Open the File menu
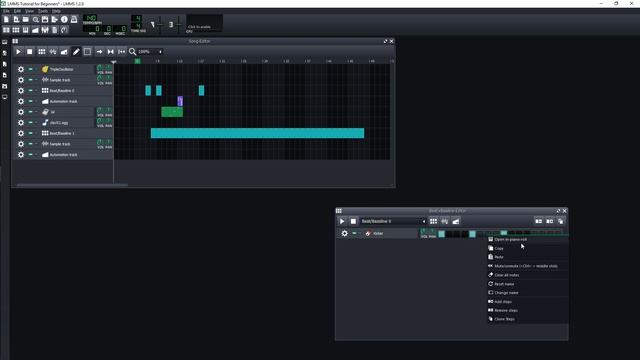The height and width of the screenshot is (360, 640). point(6,11)
